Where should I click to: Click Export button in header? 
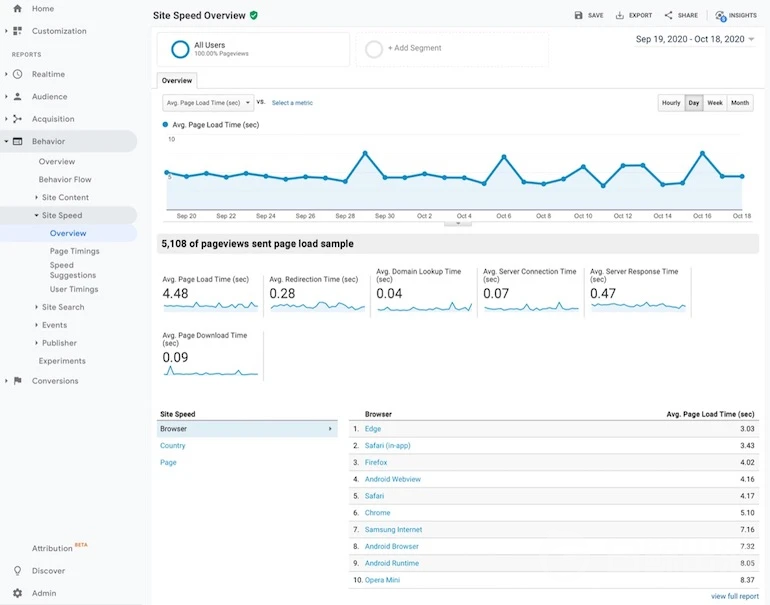[x=634, y=16]
